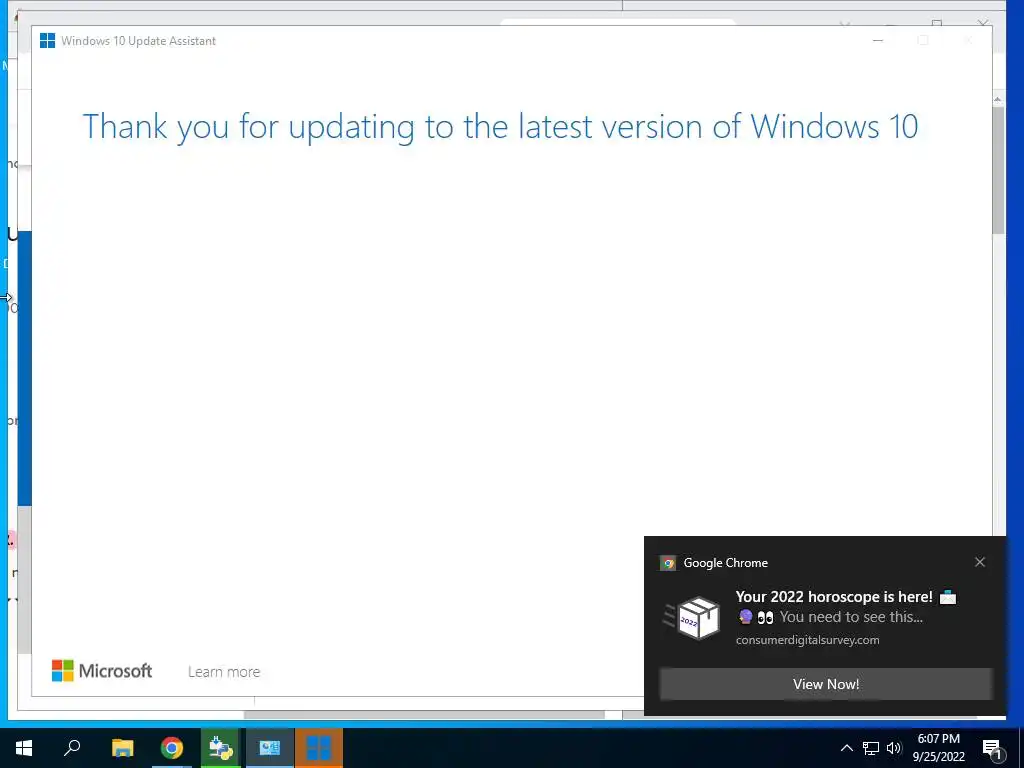This screenshot has height=768, width=1024.
Task: Click scroll-up arrow in background window
Action: click(x=998, y=99)
